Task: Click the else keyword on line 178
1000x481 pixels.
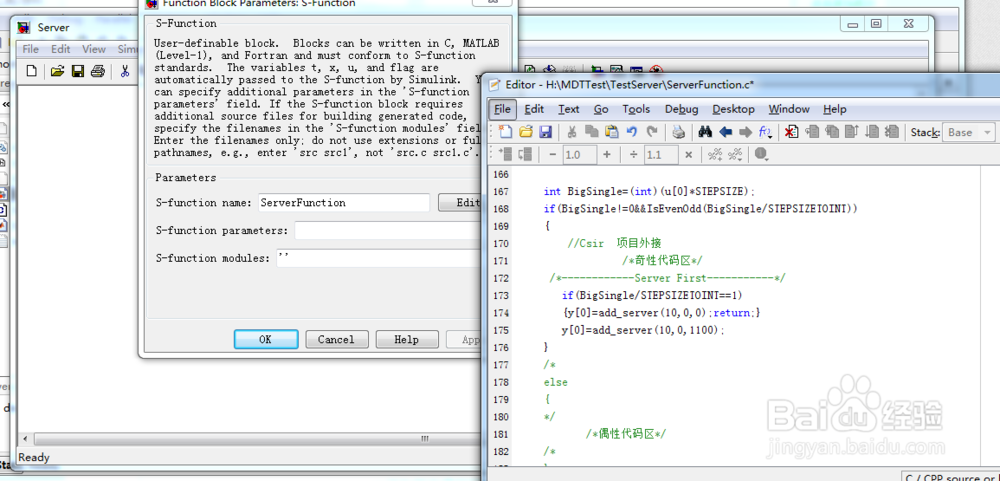Action: point(555,382)
